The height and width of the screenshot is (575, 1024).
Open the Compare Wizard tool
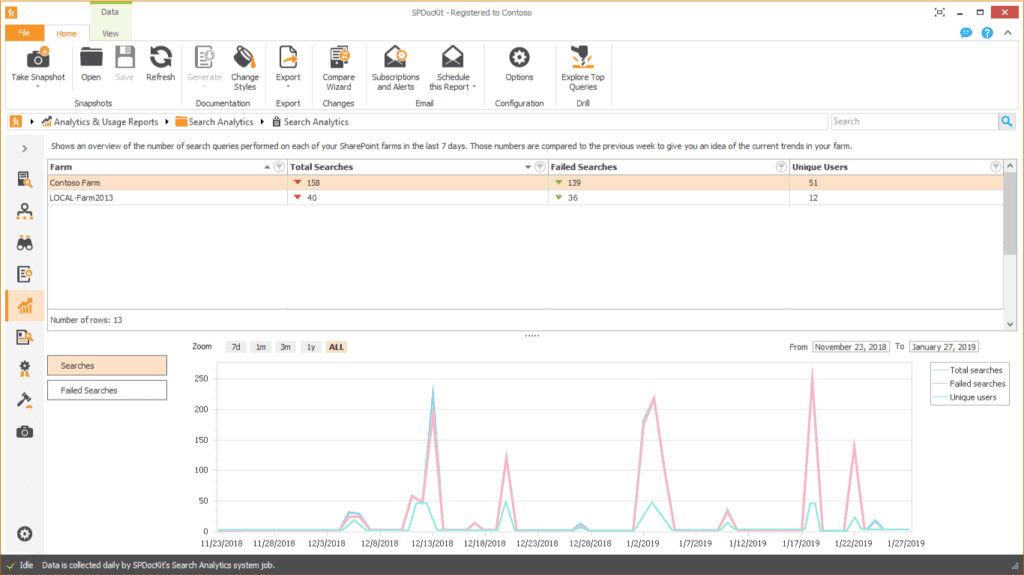tap(338, 59)
